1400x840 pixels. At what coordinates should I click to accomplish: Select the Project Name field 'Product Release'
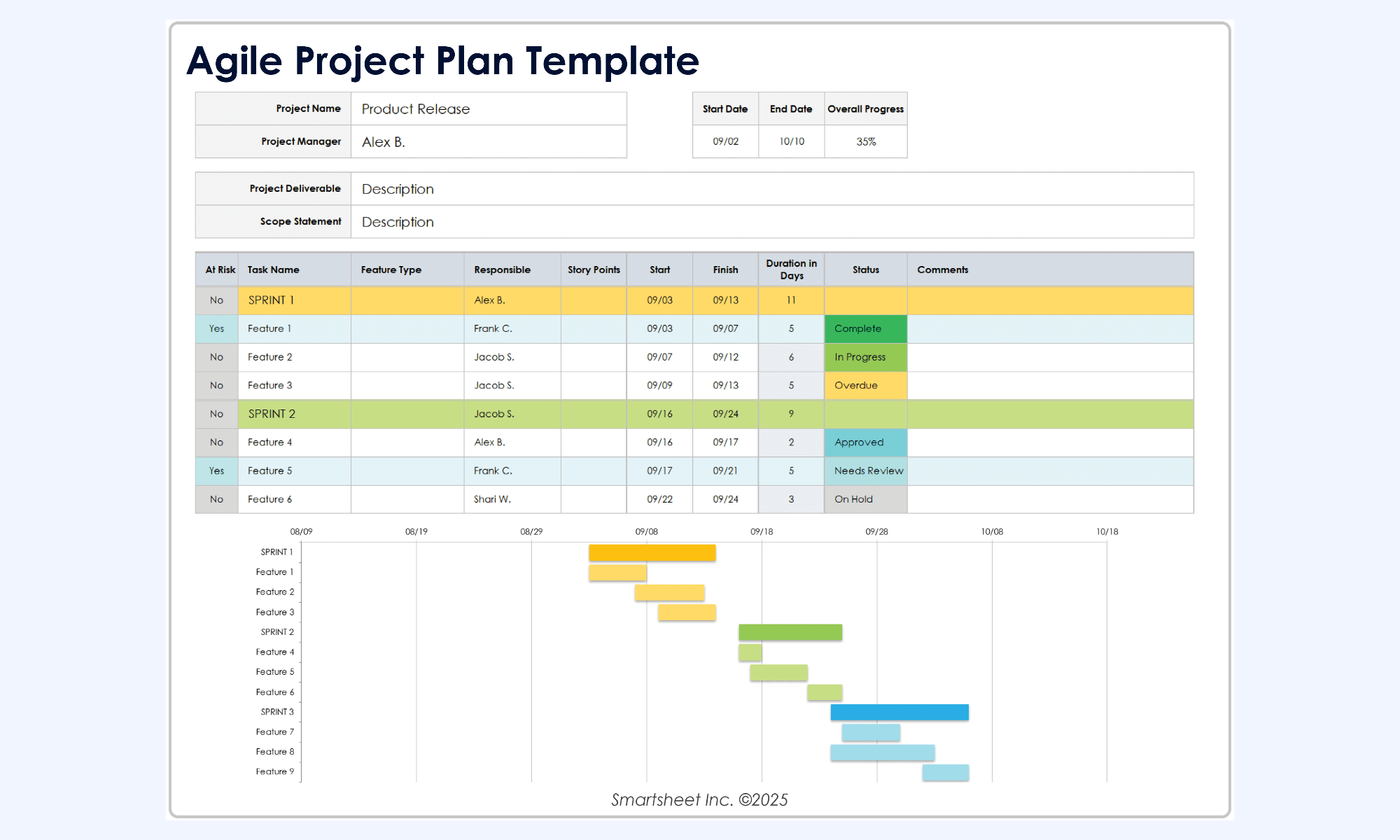(x=489, y=108)
